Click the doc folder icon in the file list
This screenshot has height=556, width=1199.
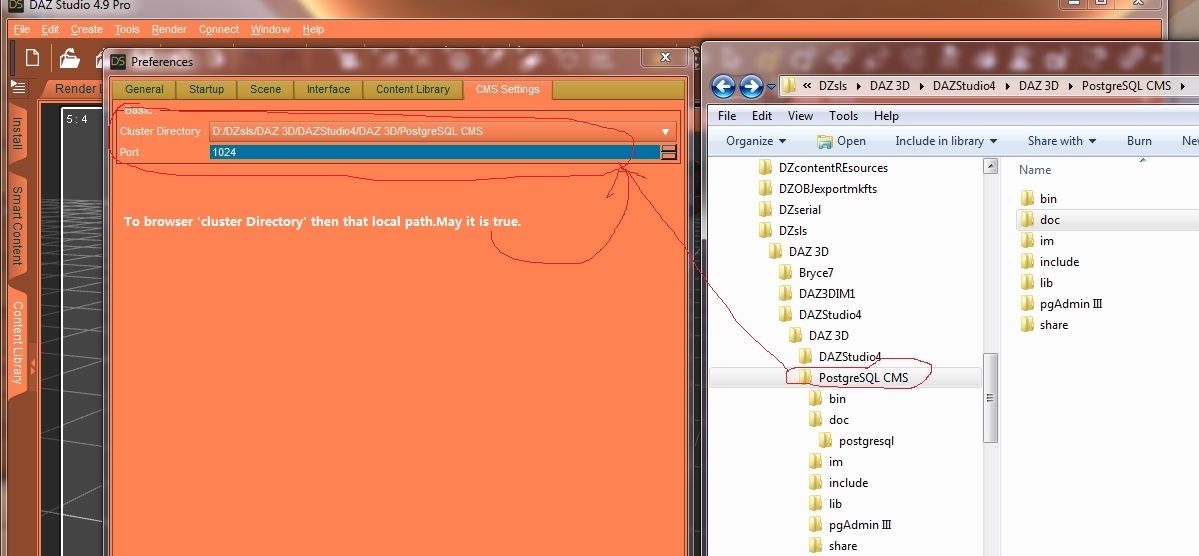click(1027, 219)
